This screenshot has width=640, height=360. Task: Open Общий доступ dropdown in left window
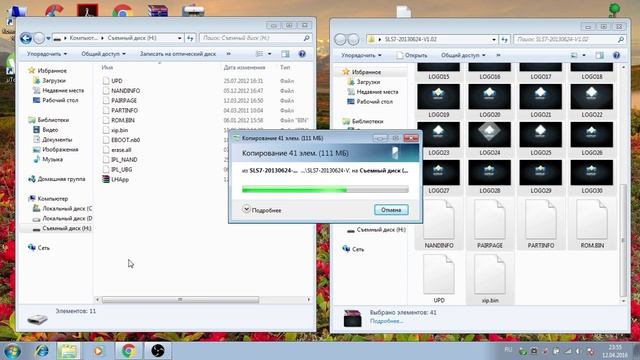(103, 54)
